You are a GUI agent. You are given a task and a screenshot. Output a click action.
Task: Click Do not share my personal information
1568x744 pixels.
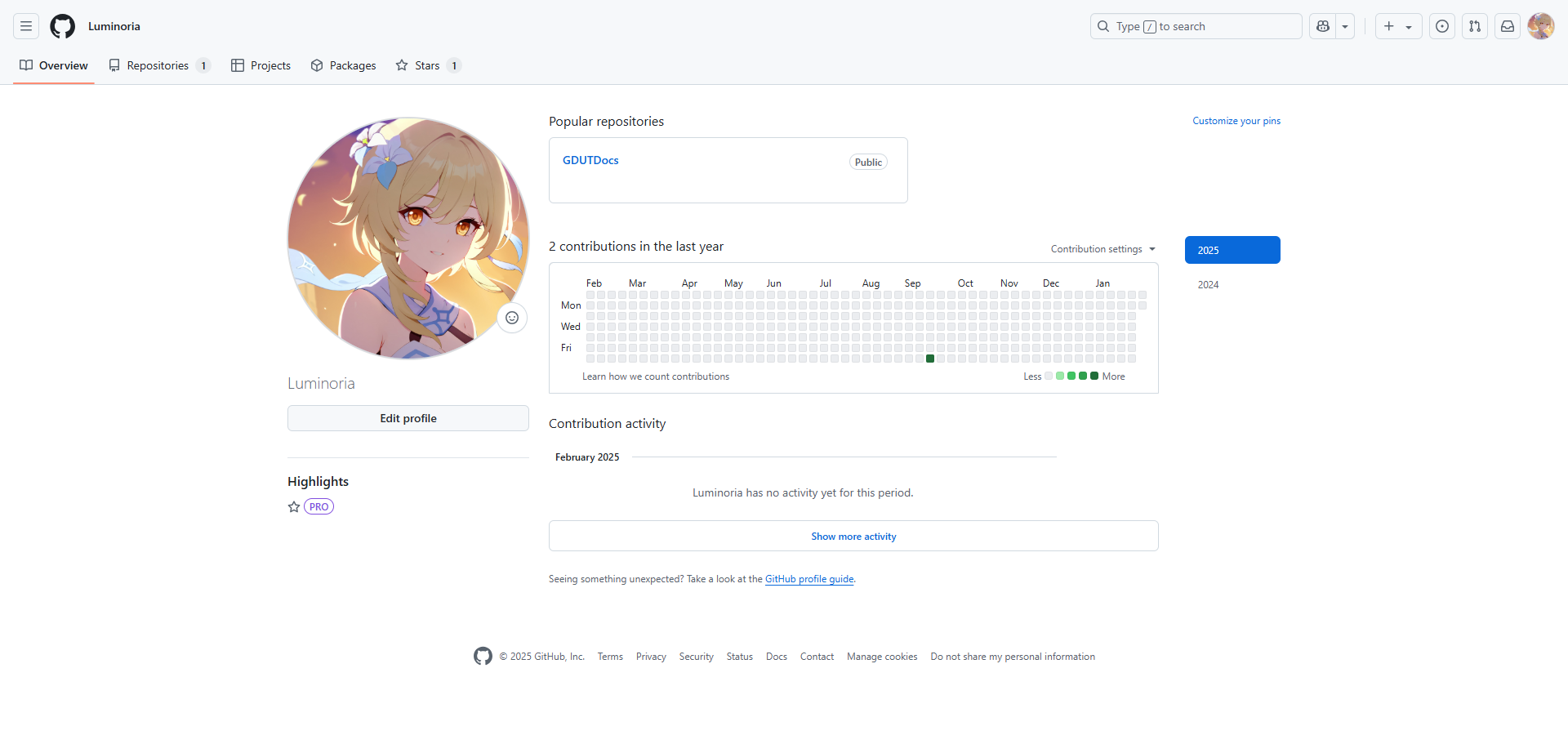[1013, 657]
